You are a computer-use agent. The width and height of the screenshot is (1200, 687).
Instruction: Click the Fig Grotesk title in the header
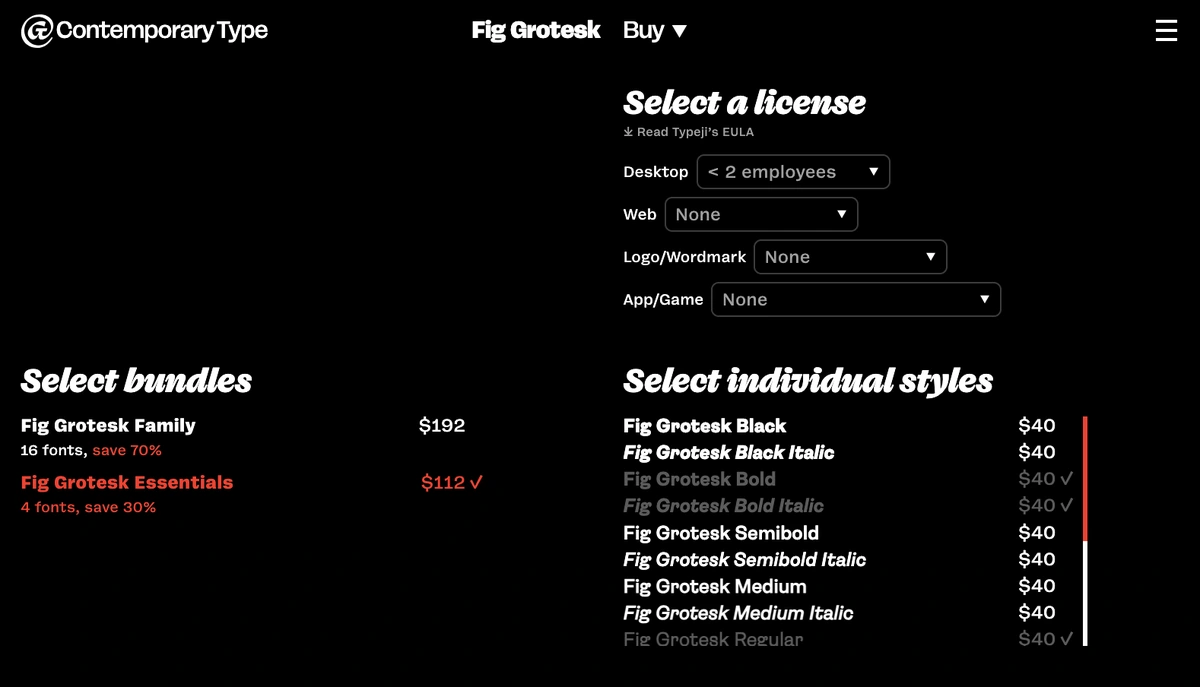coord(536,30)
